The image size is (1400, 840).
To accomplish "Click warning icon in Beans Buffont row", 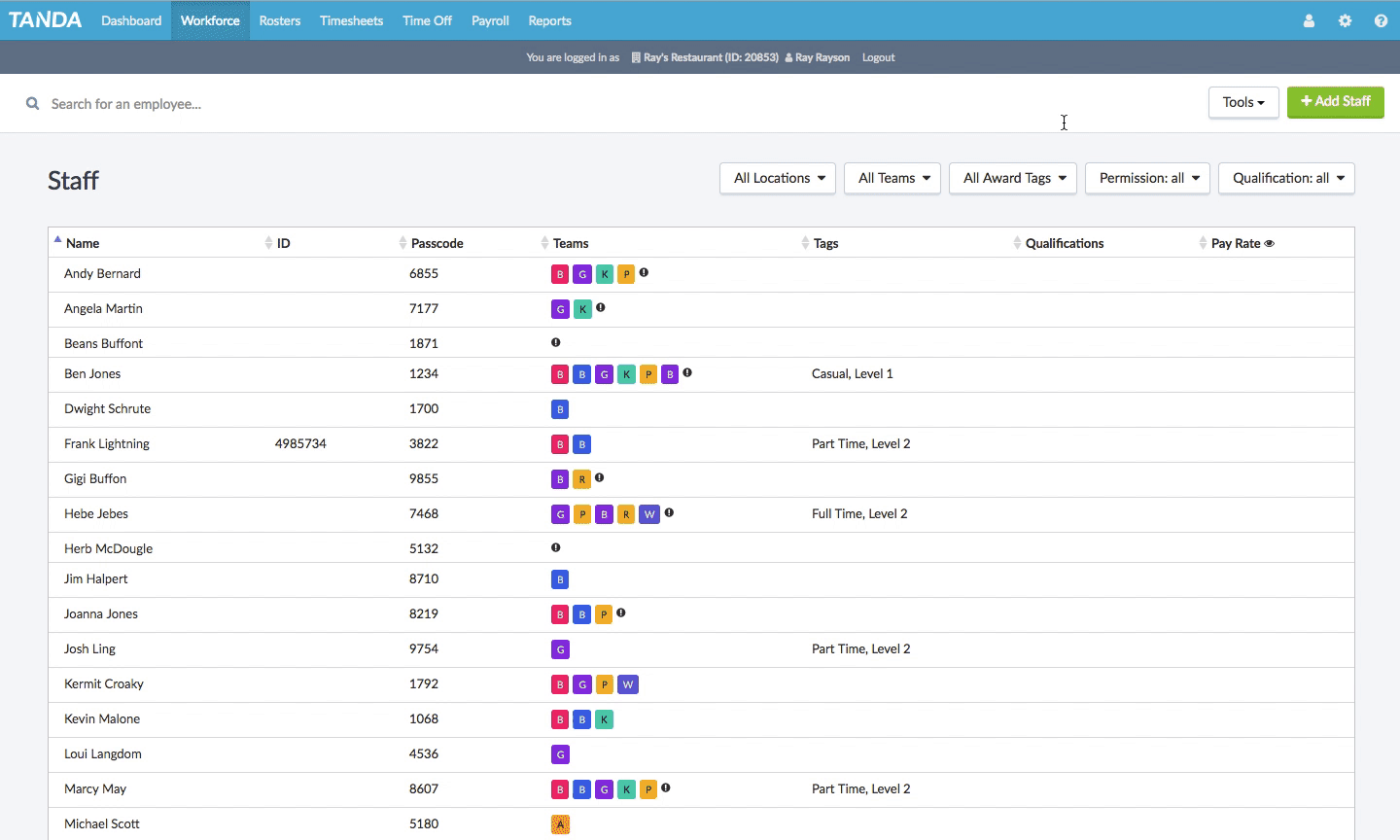I will [x=556, y=342].
